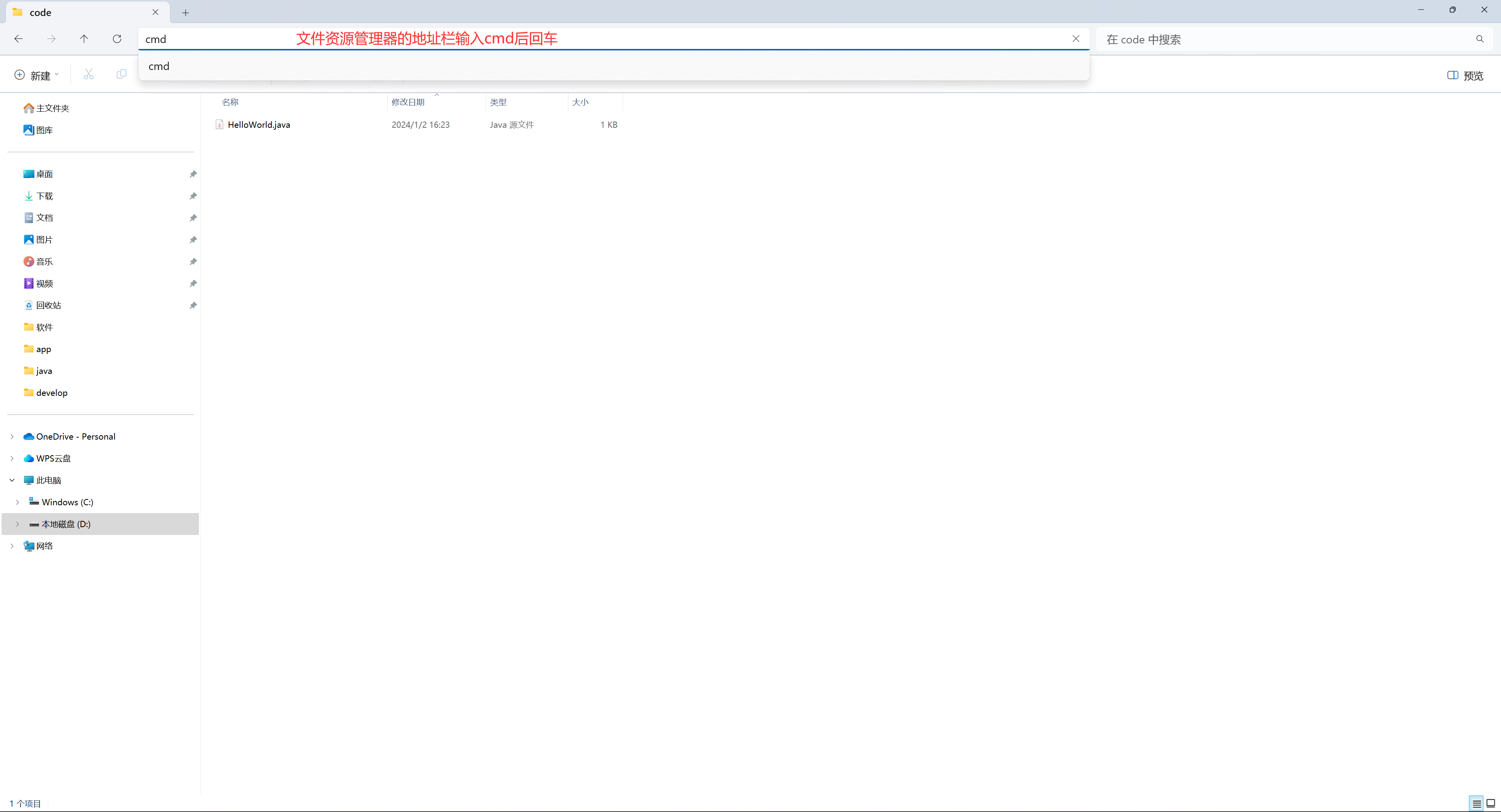Switch to details view in status bar
Screen dimensions: 1501x812
1476,804
